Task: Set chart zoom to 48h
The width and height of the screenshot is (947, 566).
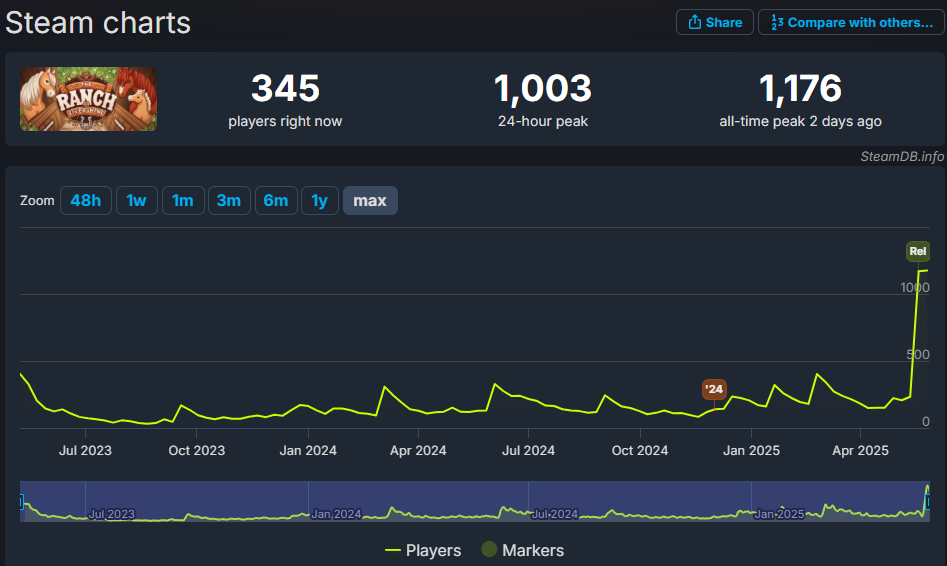Action: pos(85,201)
